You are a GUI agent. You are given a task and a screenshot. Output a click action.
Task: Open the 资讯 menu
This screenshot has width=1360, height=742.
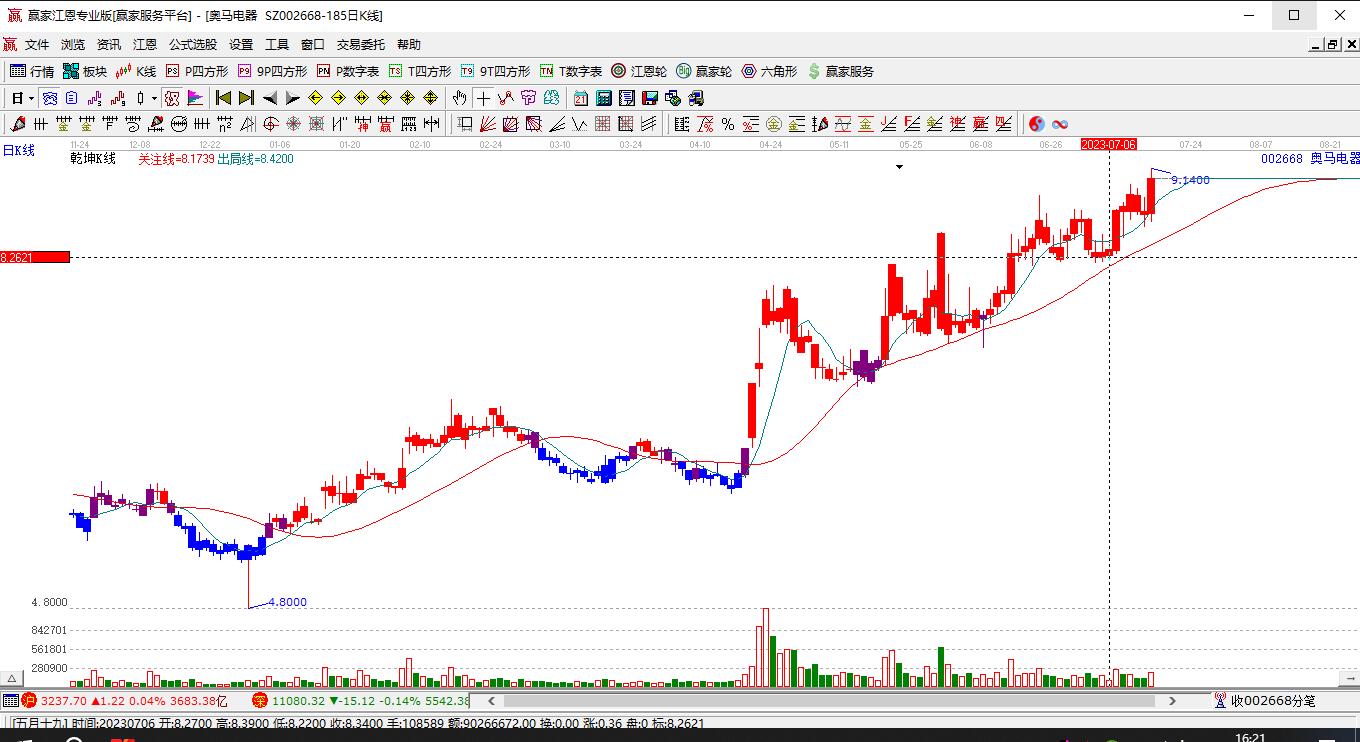(109, 45)
